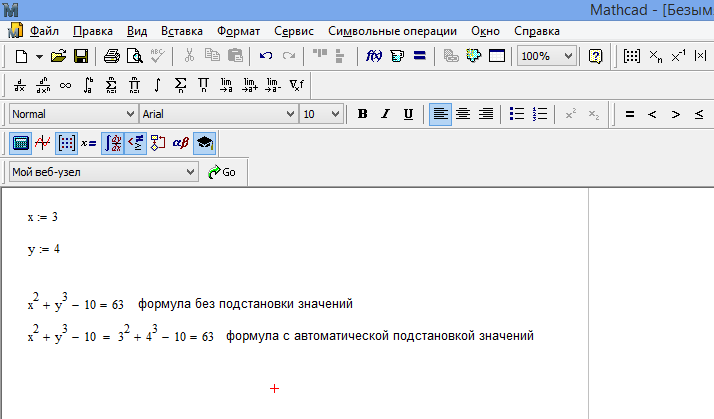Toggle underline formatting
This screenshot has height=419, width=714.
click(408, 114)
